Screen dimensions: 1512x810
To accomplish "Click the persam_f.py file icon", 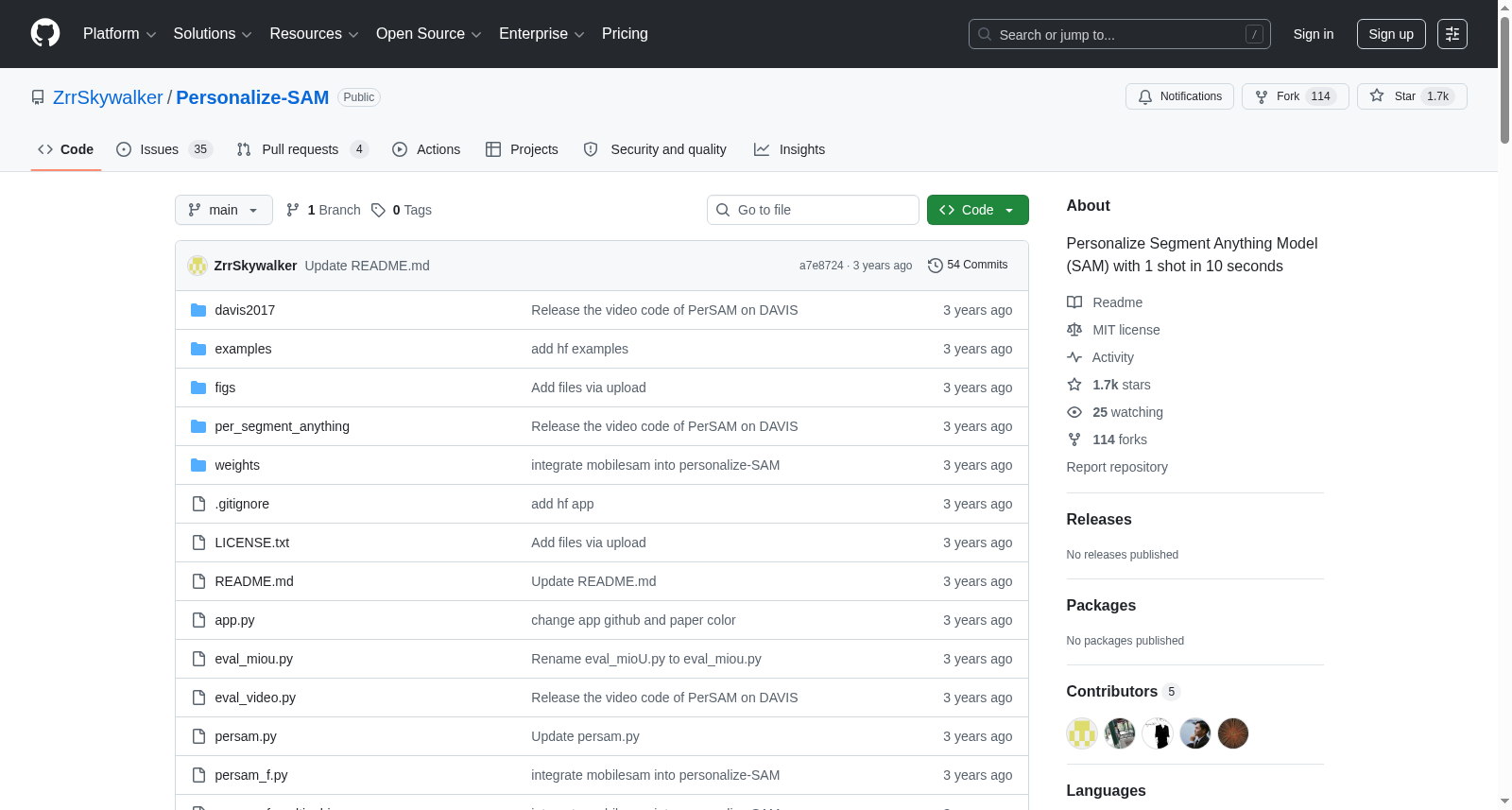I will (198, 775).
